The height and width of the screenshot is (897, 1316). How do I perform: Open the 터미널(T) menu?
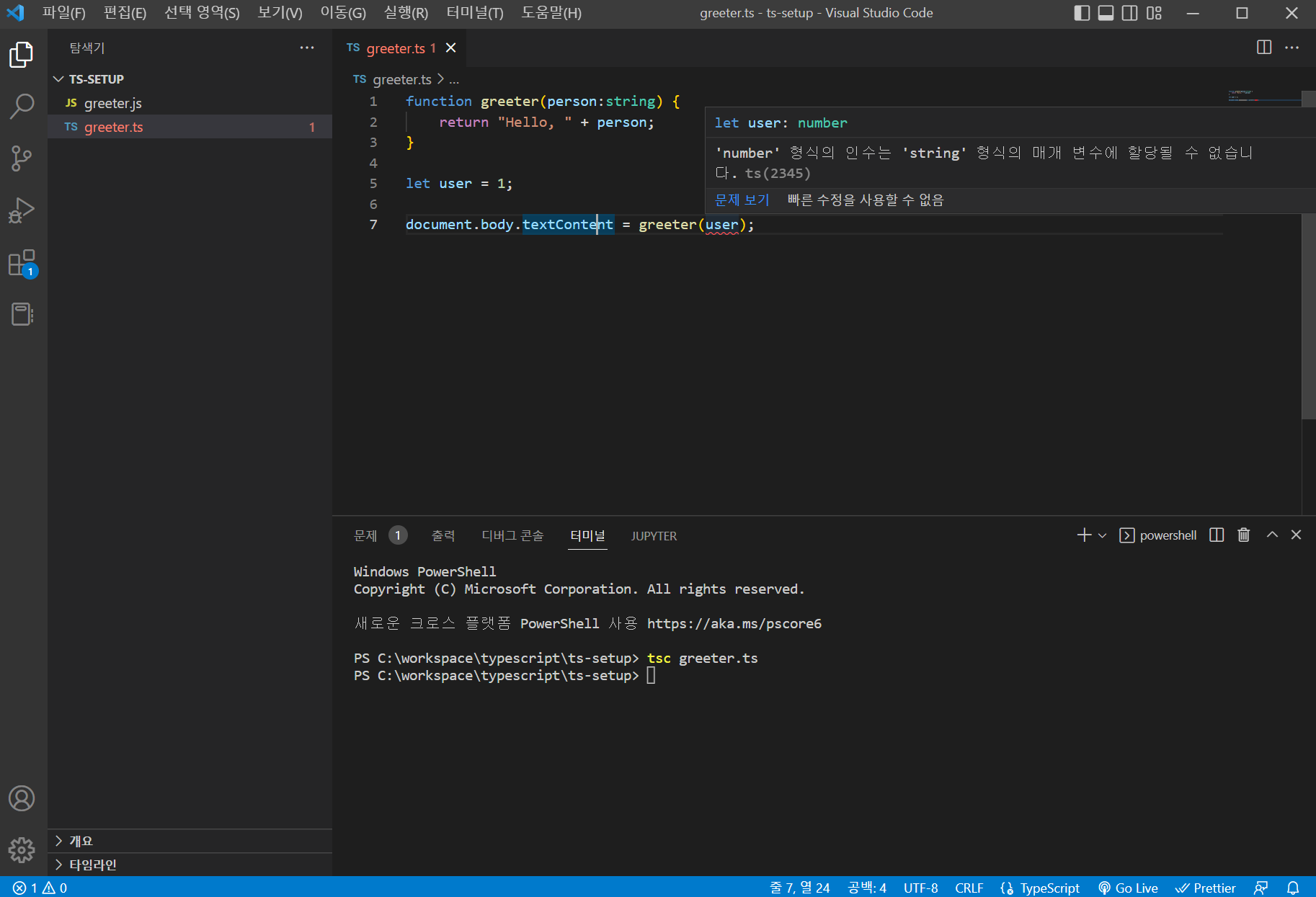475,13
